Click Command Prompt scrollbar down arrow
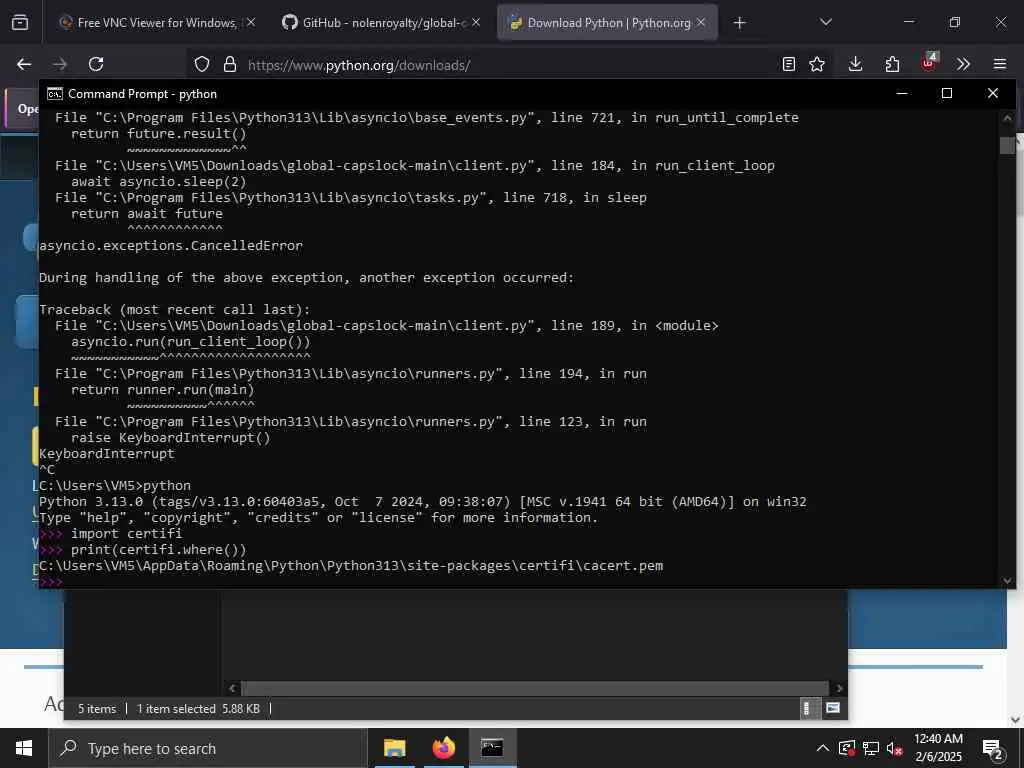Screen dimensions: 1024x768 [1007, 580]
